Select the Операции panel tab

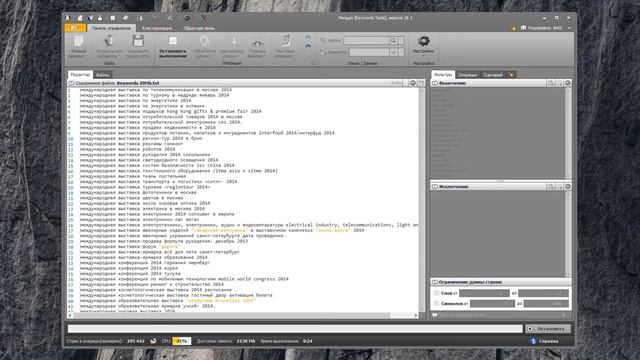click(467, 75)
